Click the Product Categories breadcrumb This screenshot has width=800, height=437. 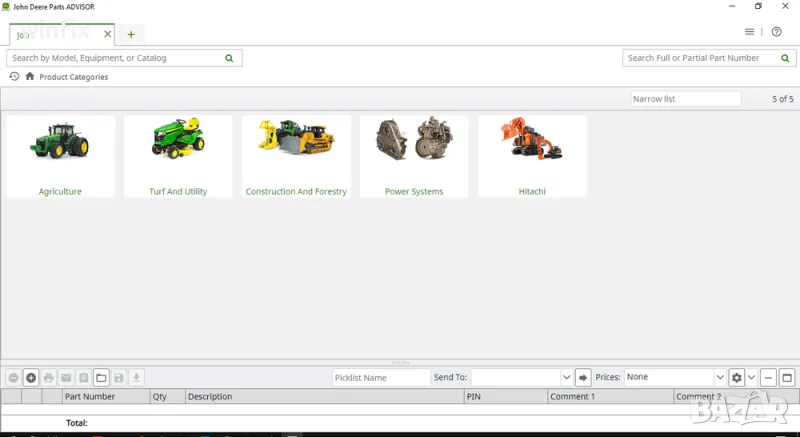[x=74, y=77]
